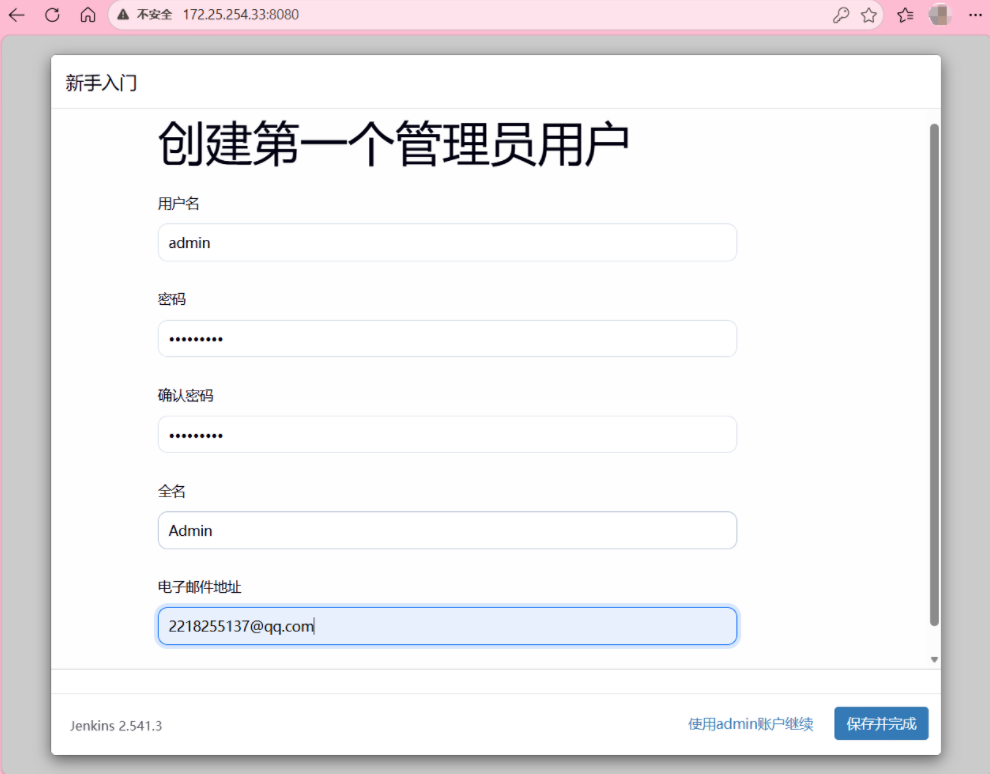Open browser settings and more menu
This screenshot has height=774, width=990.
click(975, 15)
